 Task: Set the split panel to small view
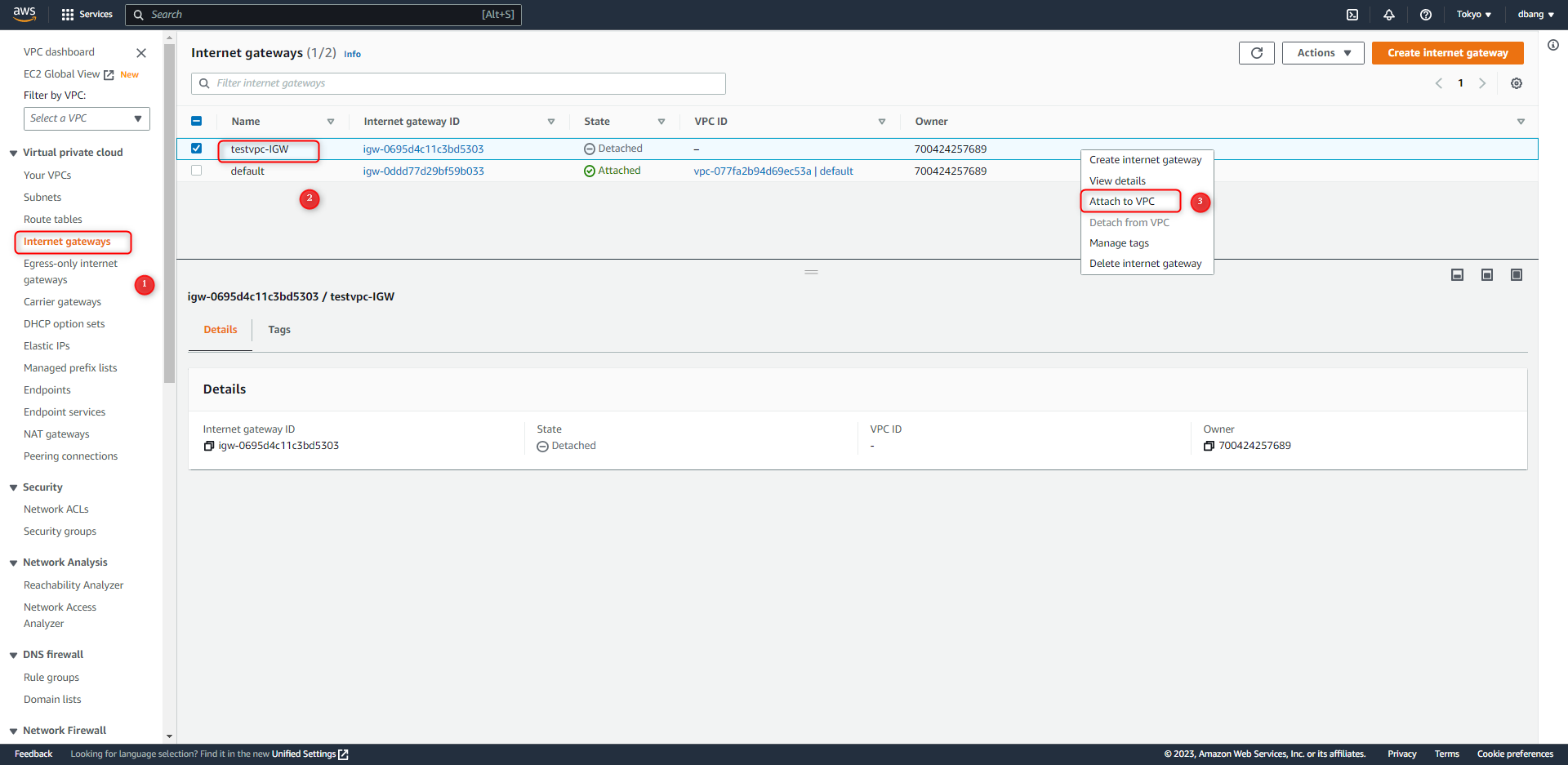(1457, 275)
